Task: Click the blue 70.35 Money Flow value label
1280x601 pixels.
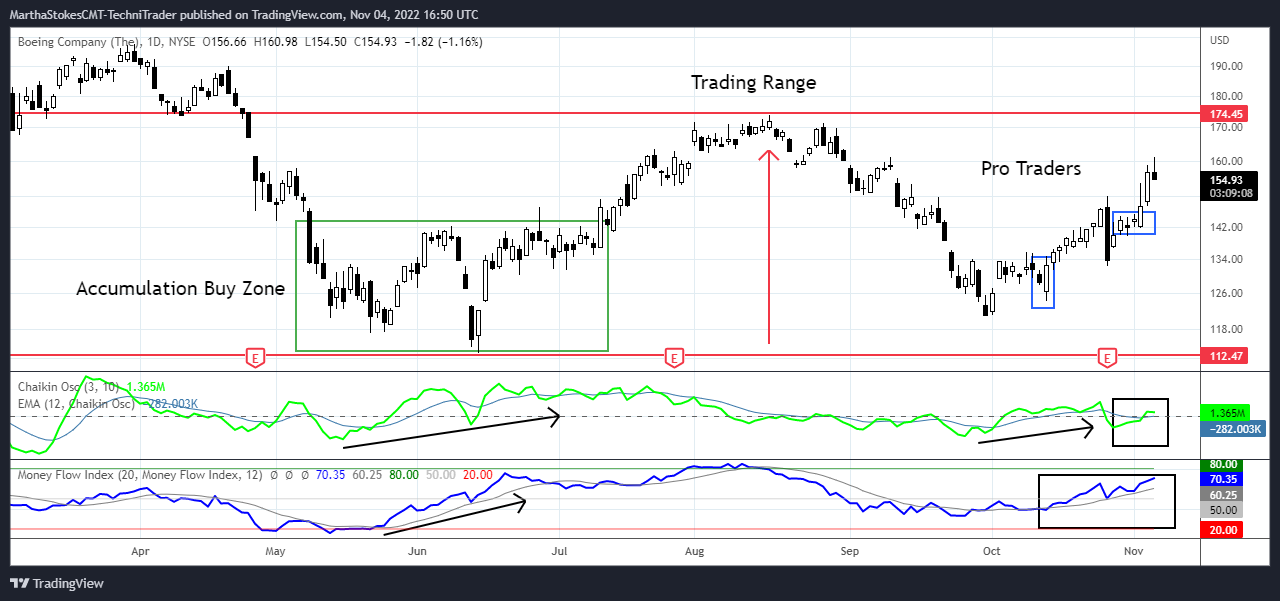Action: [1222, 480]
